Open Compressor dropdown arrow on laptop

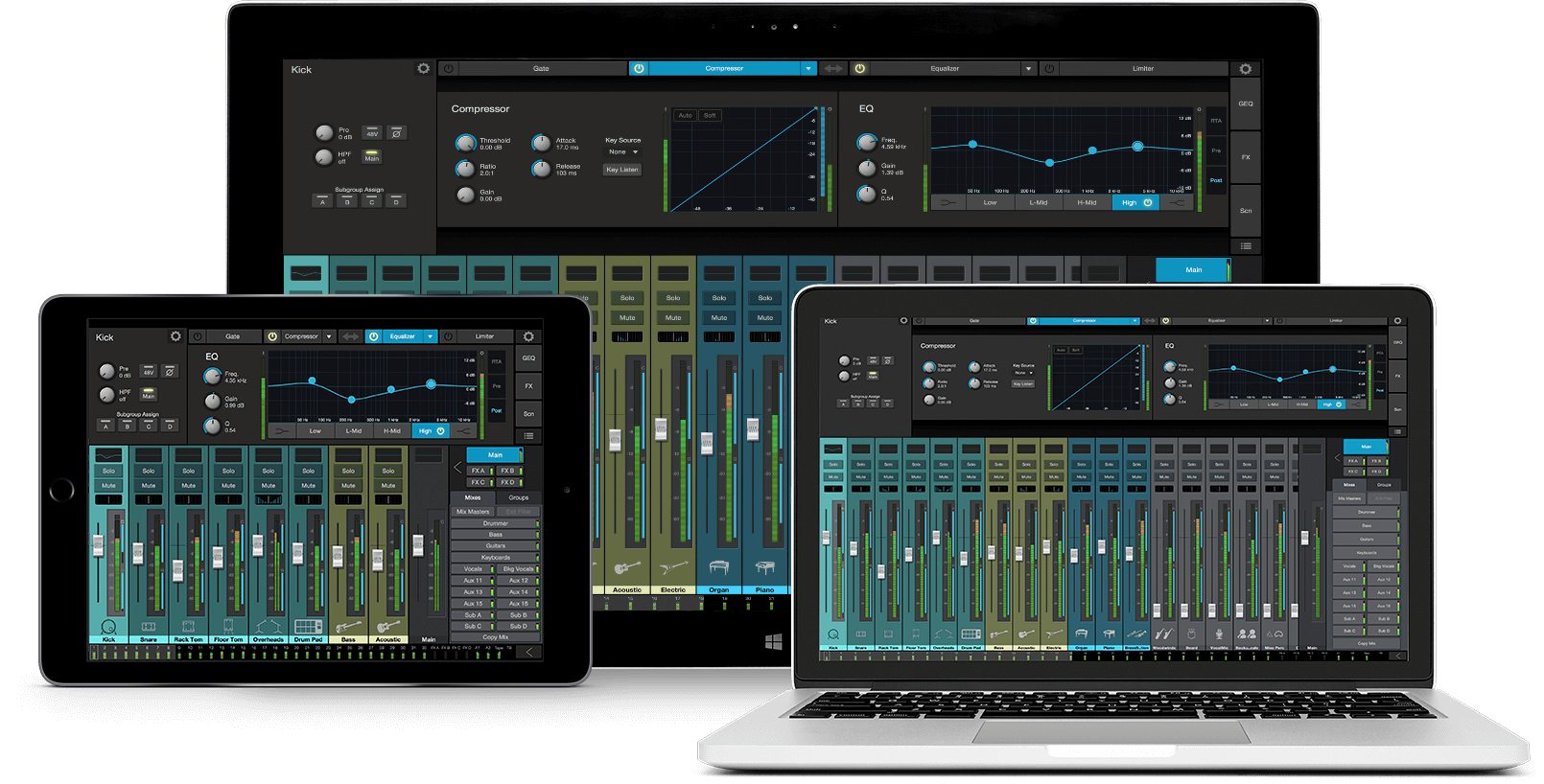(1135, 321)
